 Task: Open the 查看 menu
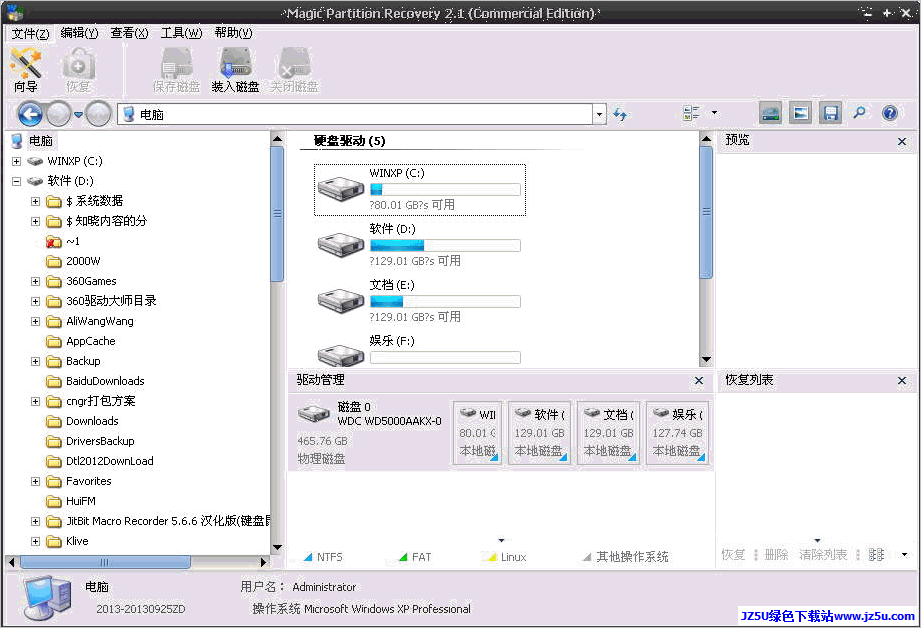tap(129, 33)
